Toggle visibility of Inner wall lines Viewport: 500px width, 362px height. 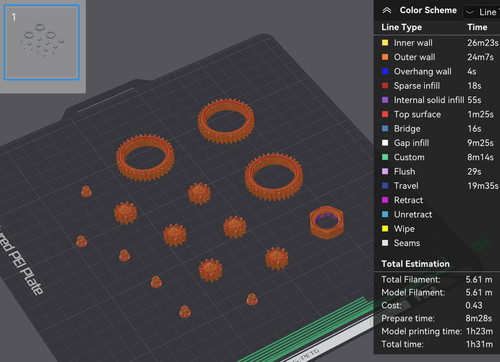(x=413, y=43)
